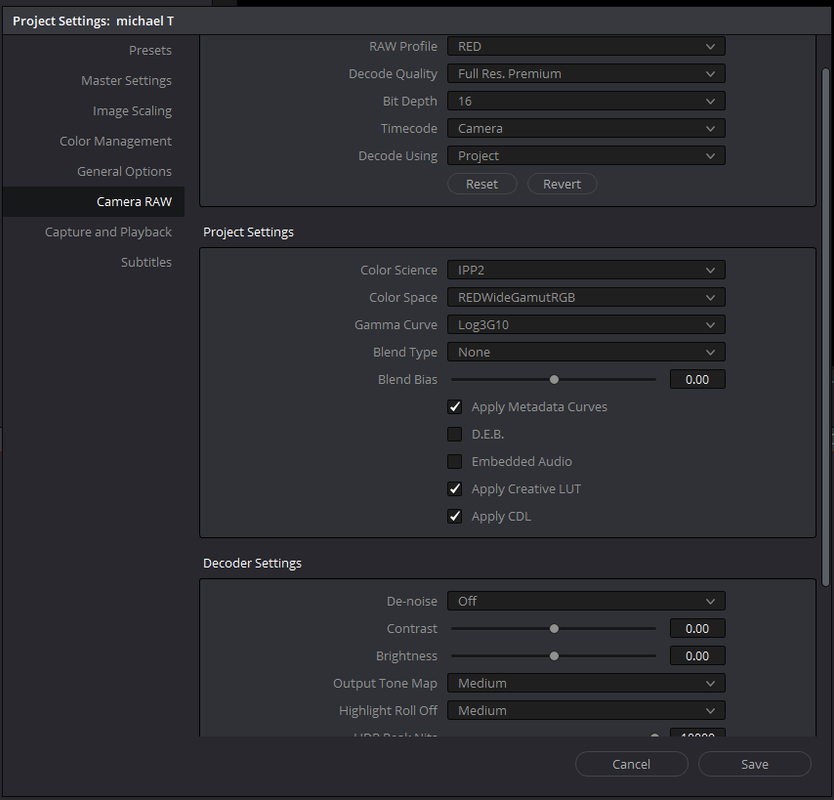Viewport: 834px width, 800px height.
Task: Open Decode Using dropdown
Action: pos(586,156)
